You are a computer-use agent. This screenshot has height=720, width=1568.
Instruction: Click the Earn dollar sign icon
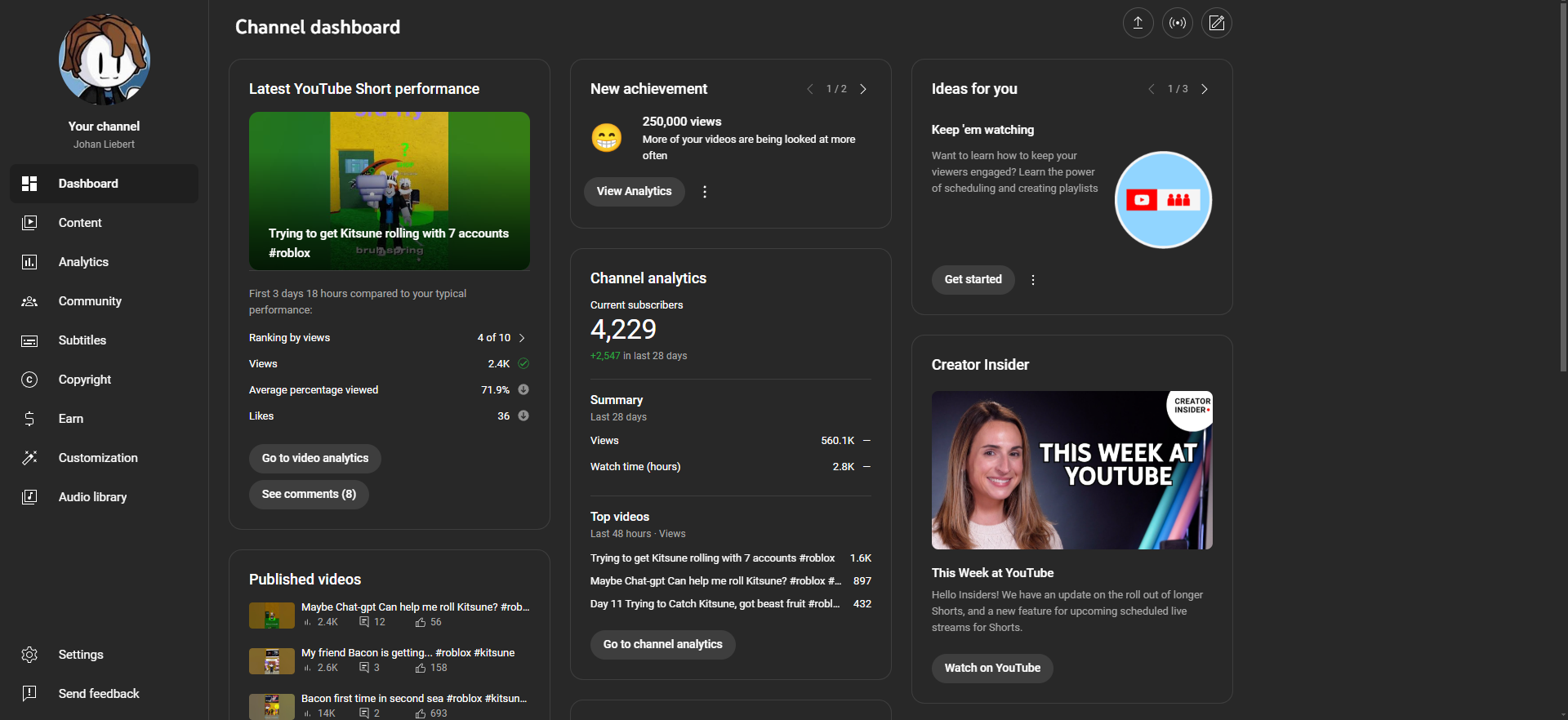pyautogui.click(x=29, y=419)
